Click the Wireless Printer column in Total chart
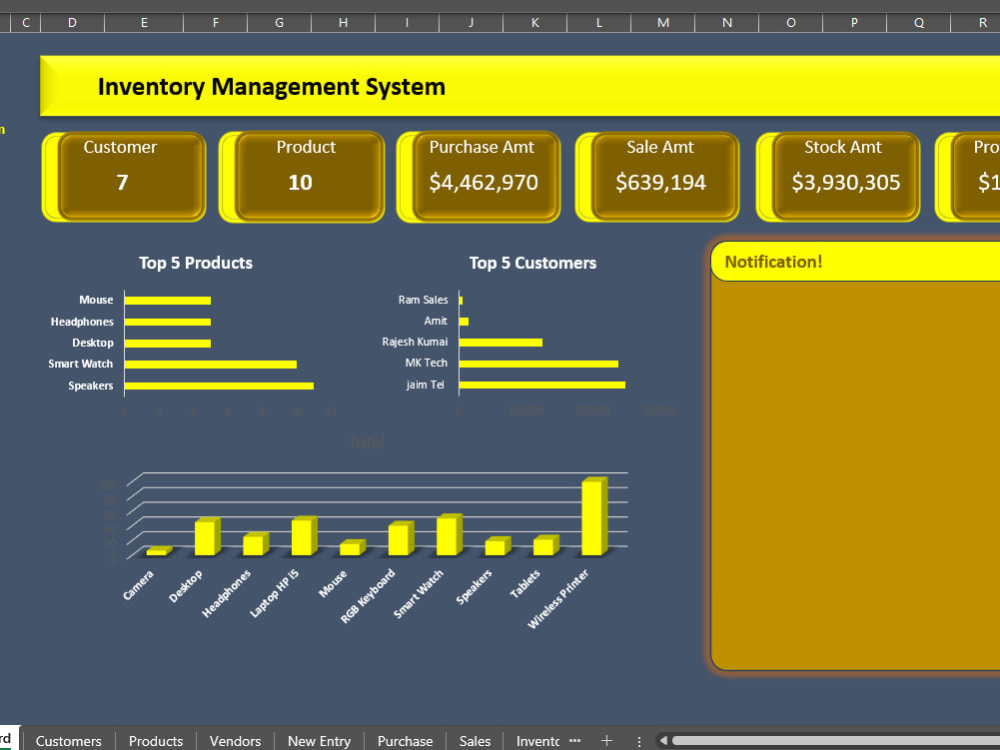Screen dimensions: 1000x750 click(x=594, y=517)
